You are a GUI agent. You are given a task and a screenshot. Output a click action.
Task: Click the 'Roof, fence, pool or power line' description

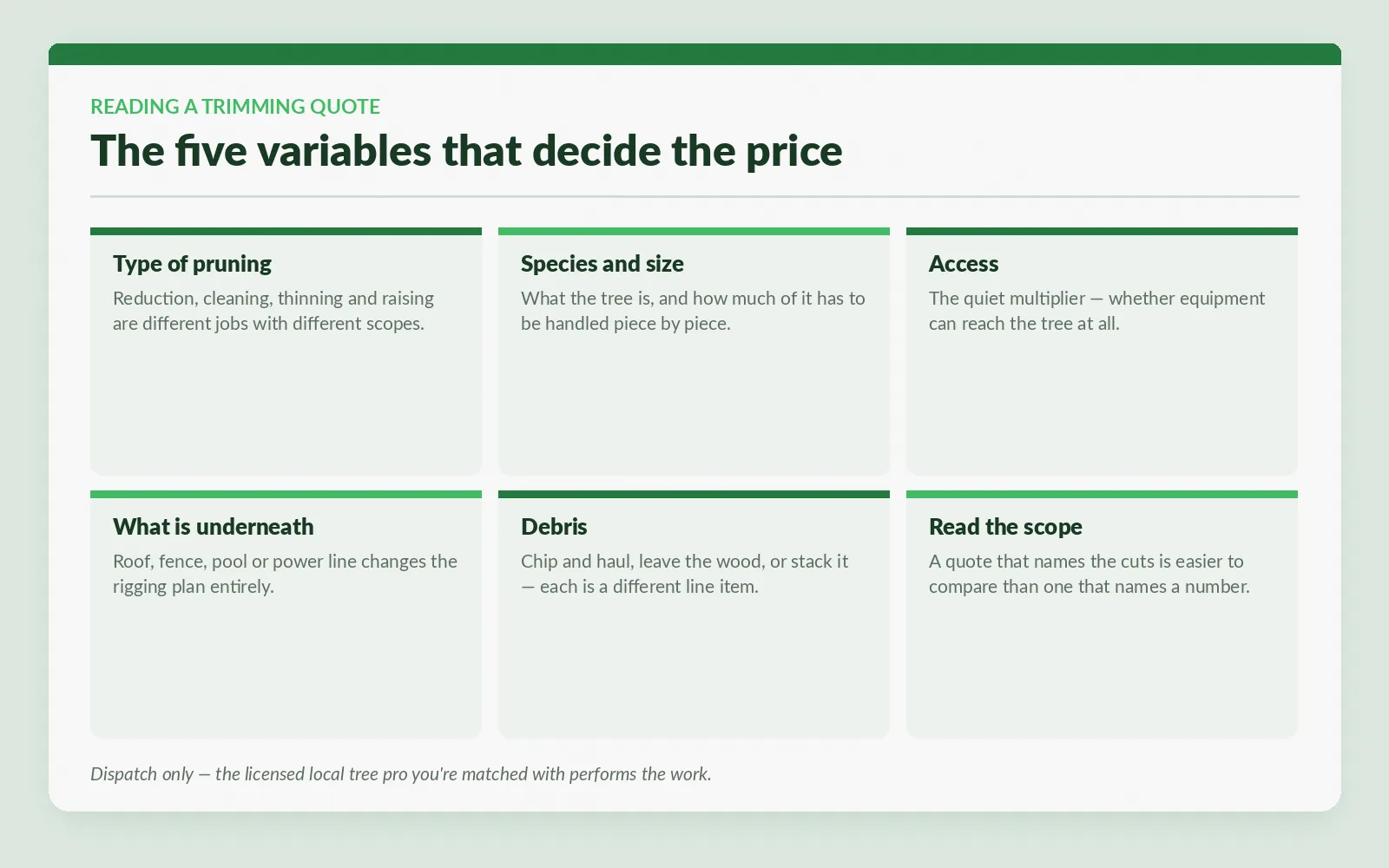[285, 574]
